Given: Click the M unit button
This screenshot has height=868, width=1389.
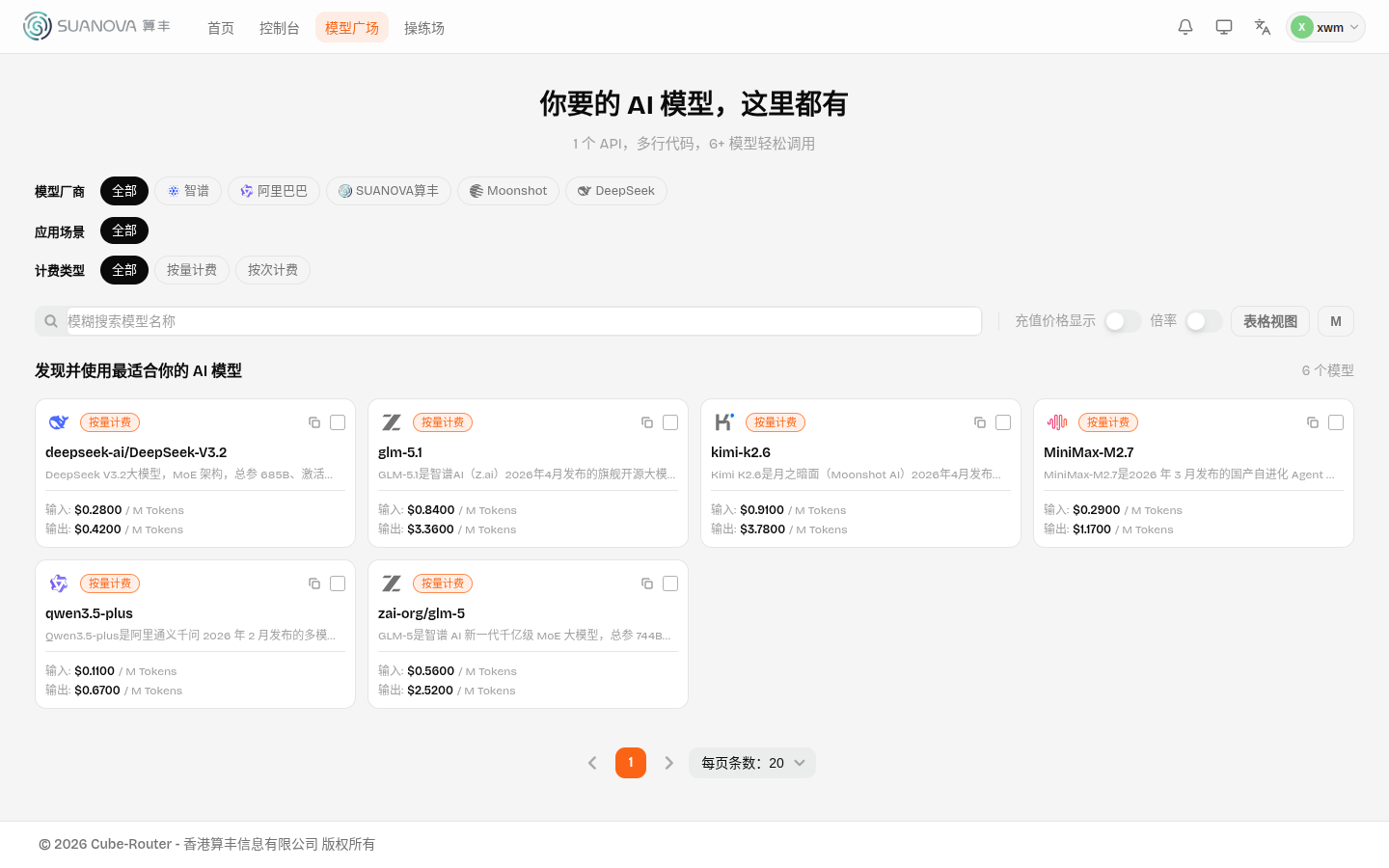Looking at the screenshot, I should click(x=1336, y=321).
